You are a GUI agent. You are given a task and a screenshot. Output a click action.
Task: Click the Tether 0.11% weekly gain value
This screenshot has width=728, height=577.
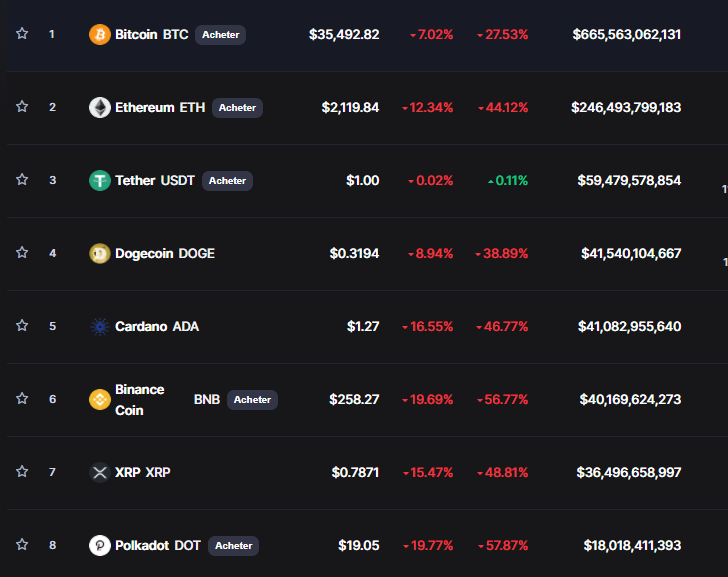508,181
